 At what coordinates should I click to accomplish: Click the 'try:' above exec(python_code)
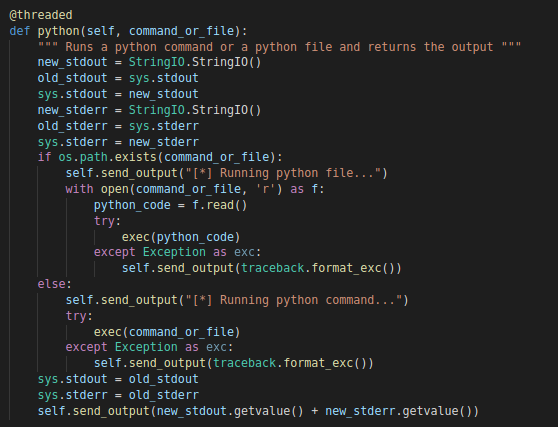pos(107,221)
